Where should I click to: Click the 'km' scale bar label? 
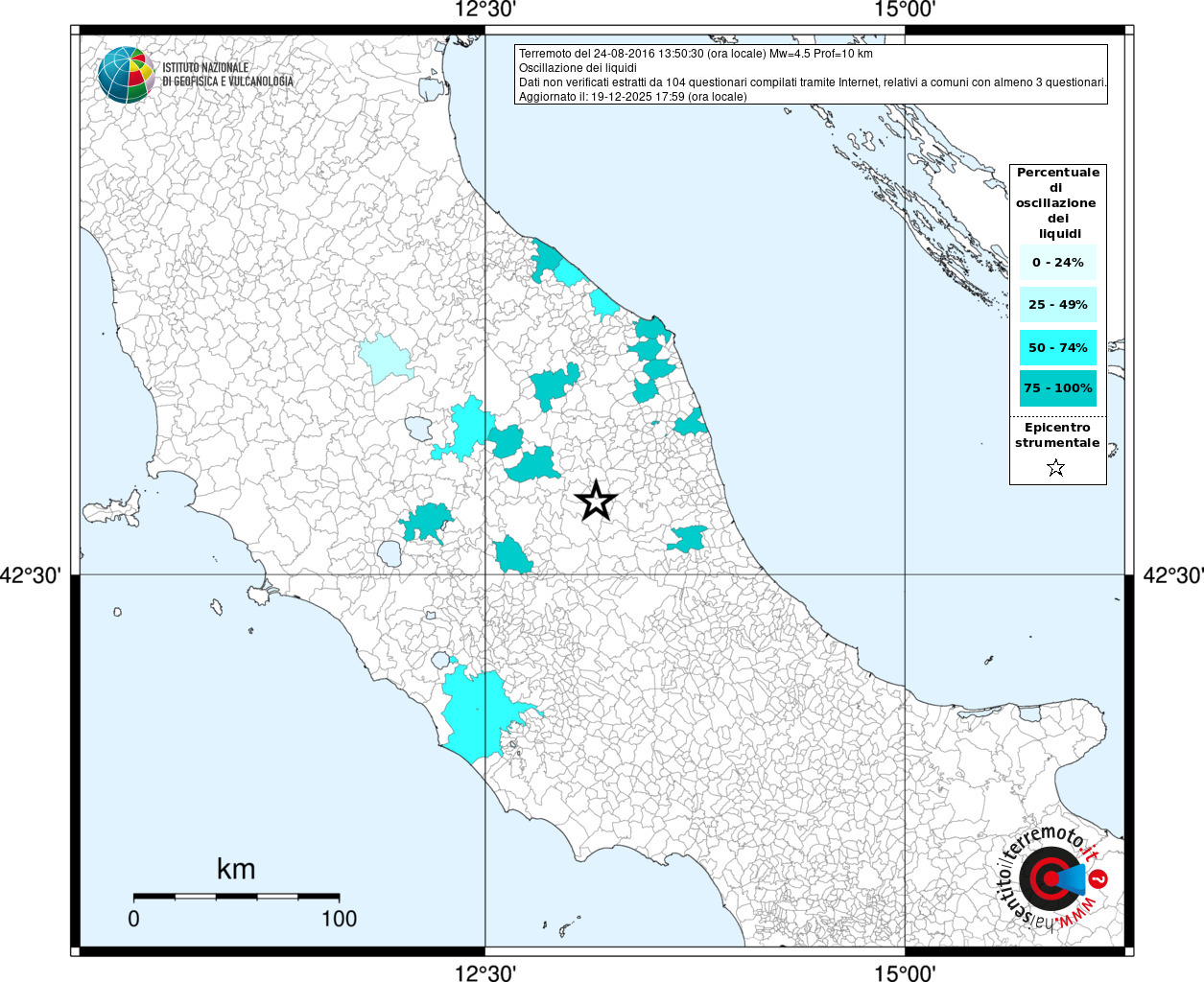236,869
